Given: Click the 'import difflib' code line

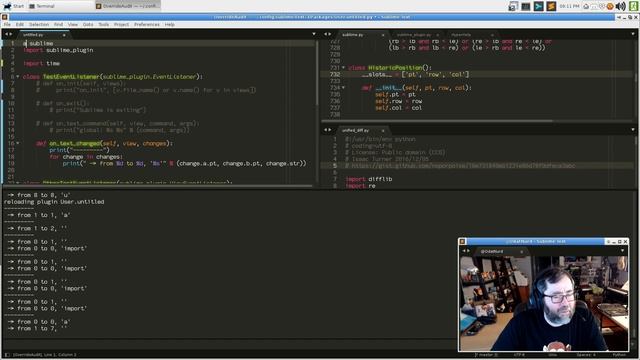Looking at the screenshot, I should coord(369,179).
